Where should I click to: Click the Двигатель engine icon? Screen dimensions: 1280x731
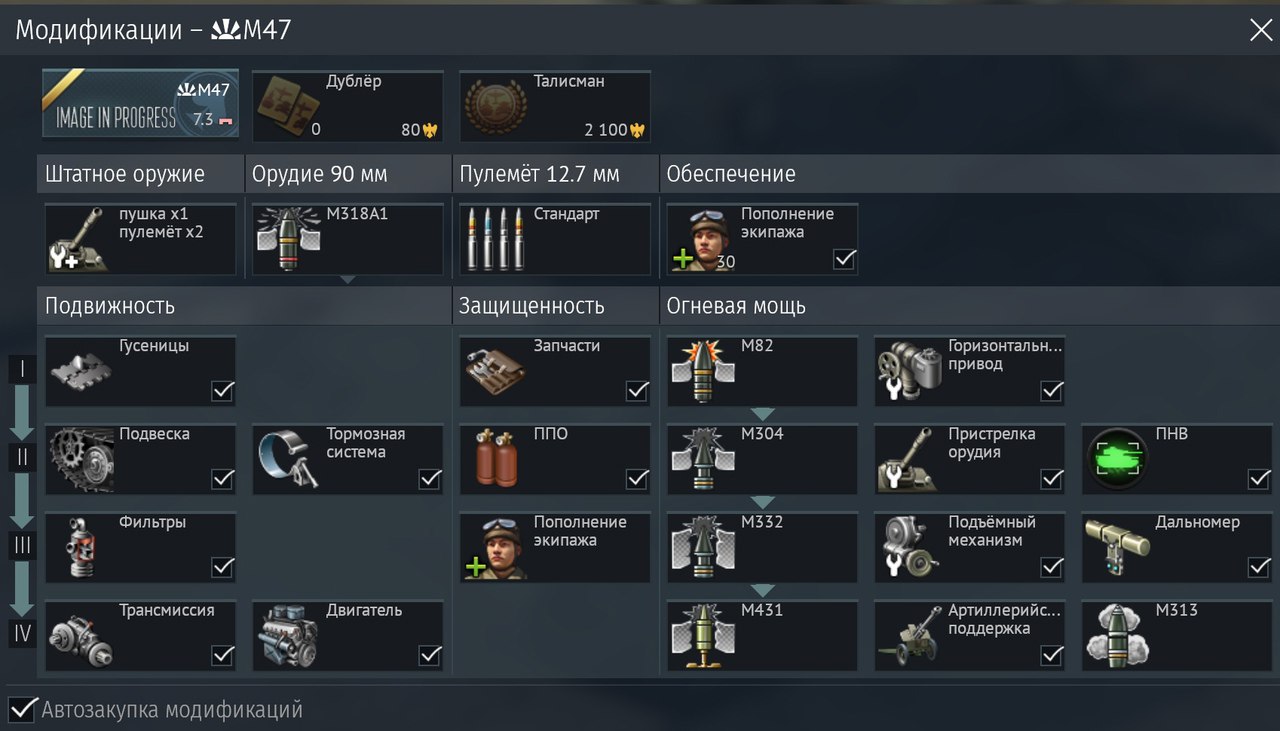[290, 636]
